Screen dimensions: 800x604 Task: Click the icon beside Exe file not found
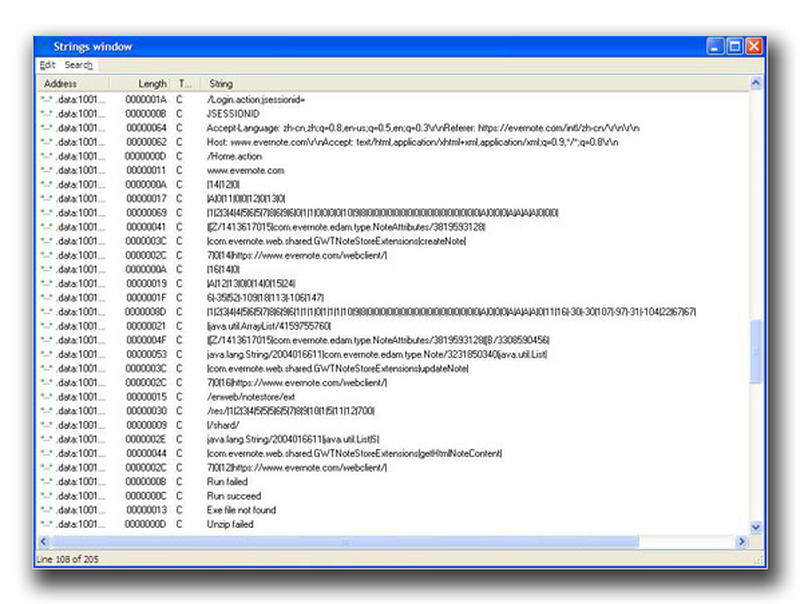(x=46, y=510)
